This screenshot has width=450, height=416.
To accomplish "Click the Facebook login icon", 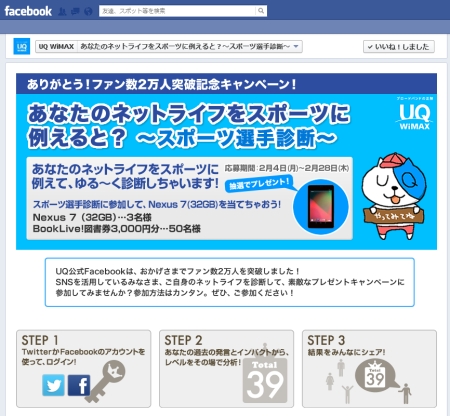I will pos(79,385).
